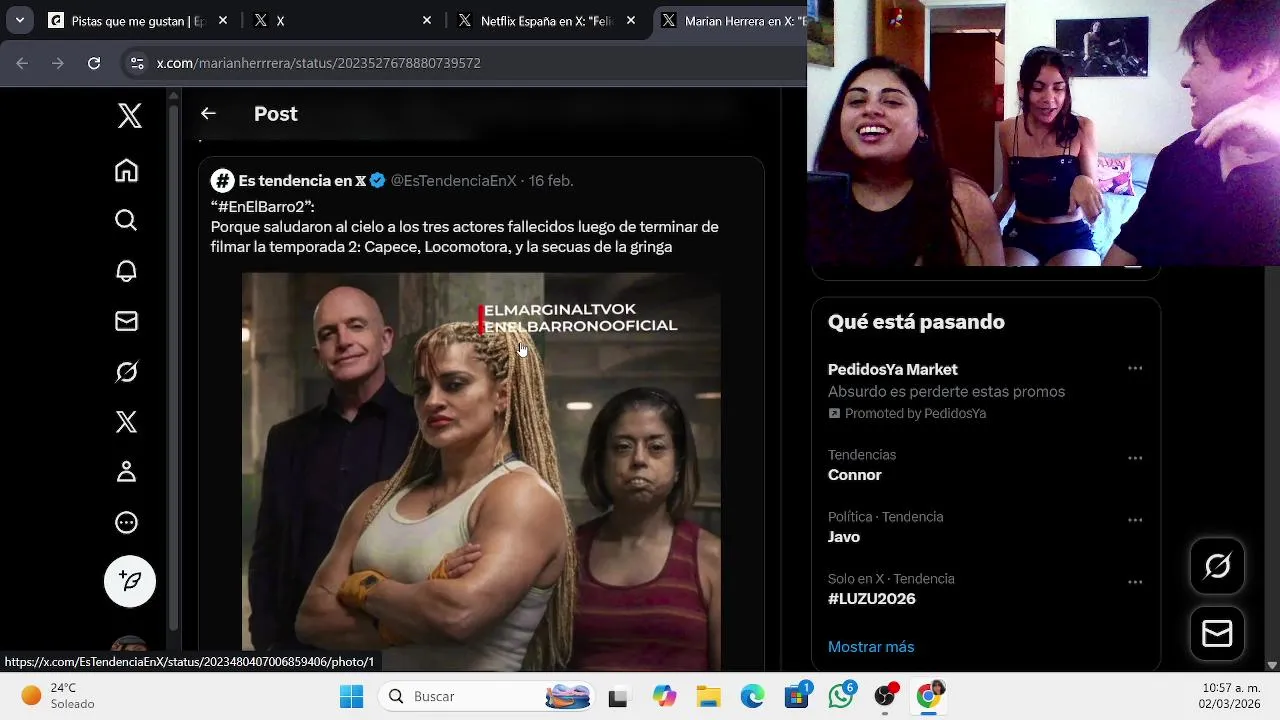
Task: Reload the current page
Action: point(94,63)
